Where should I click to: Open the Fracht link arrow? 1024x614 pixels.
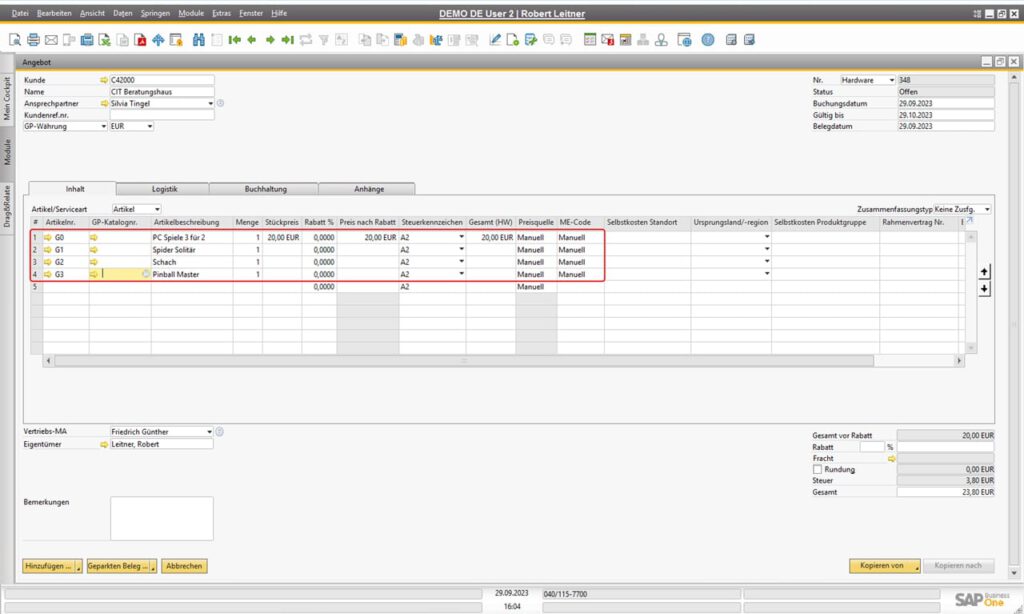891,459
